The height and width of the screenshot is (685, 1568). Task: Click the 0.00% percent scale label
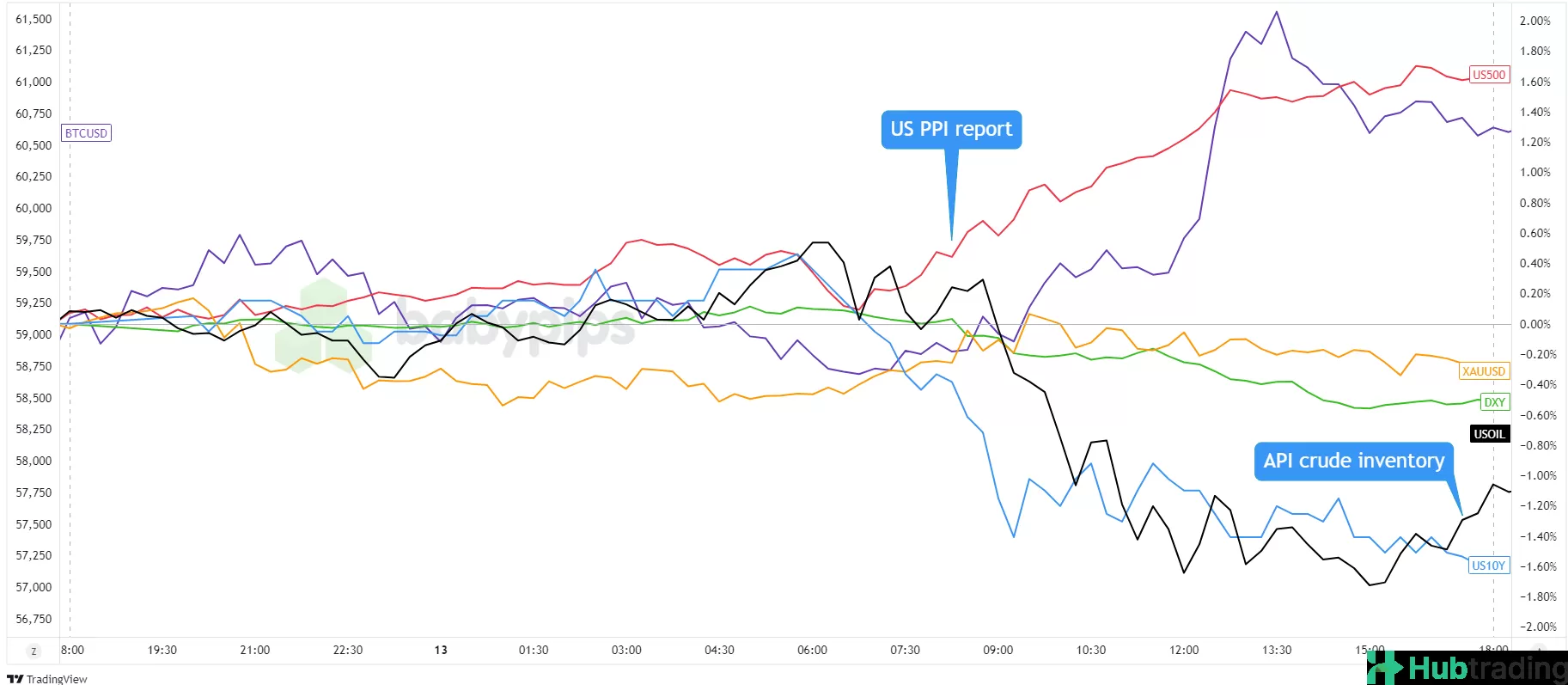[1534, 324]
